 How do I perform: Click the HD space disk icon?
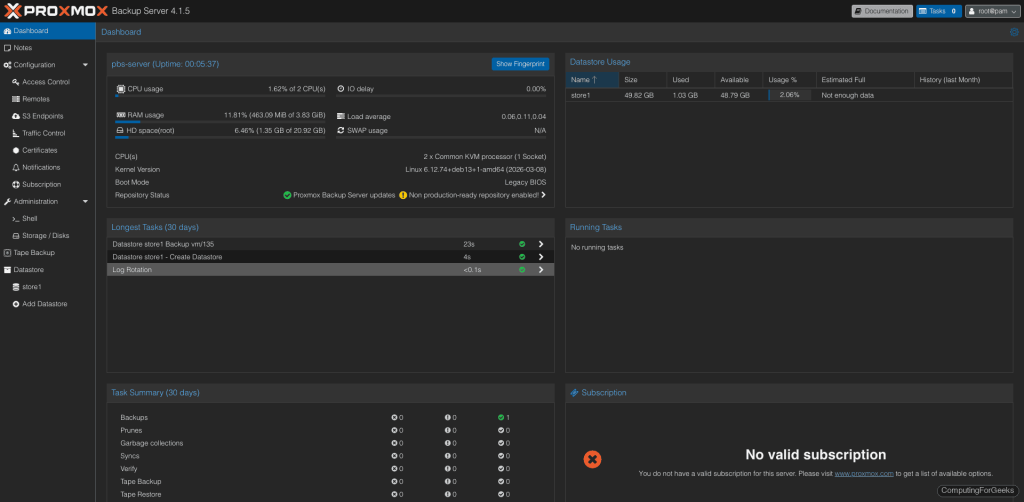pyautogui.click(x=120, y=131)
